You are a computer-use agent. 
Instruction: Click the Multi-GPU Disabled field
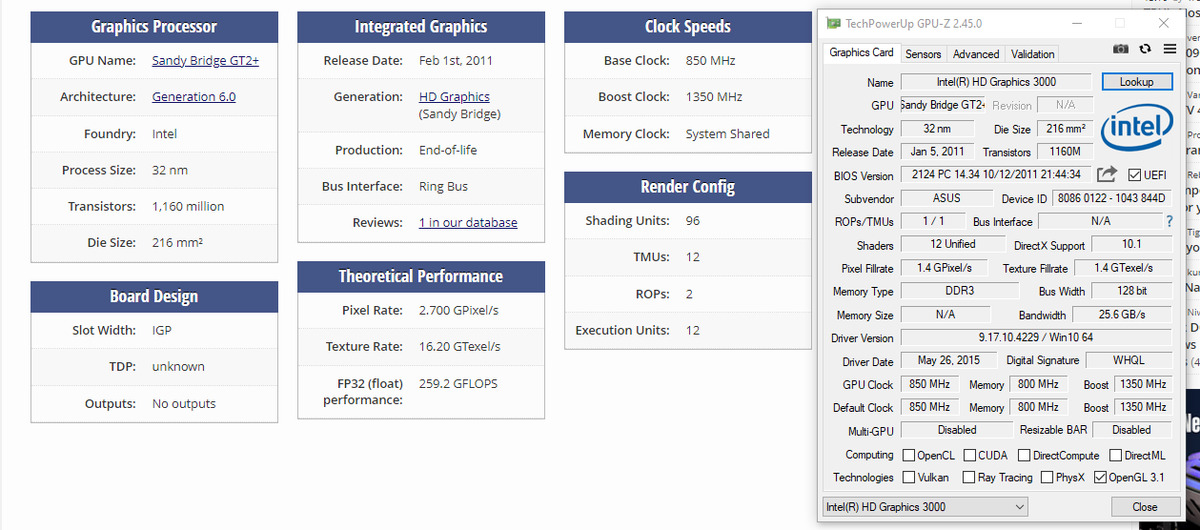tap(957, 430)
